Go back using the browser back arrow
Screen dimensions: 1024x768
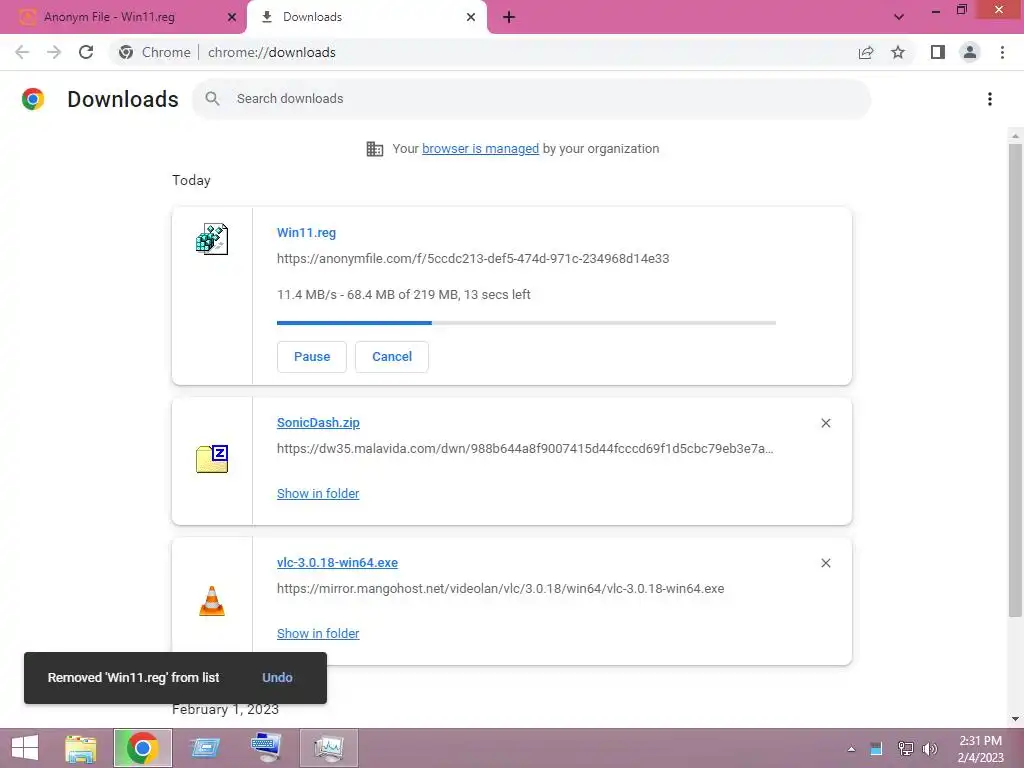point(22,52)
